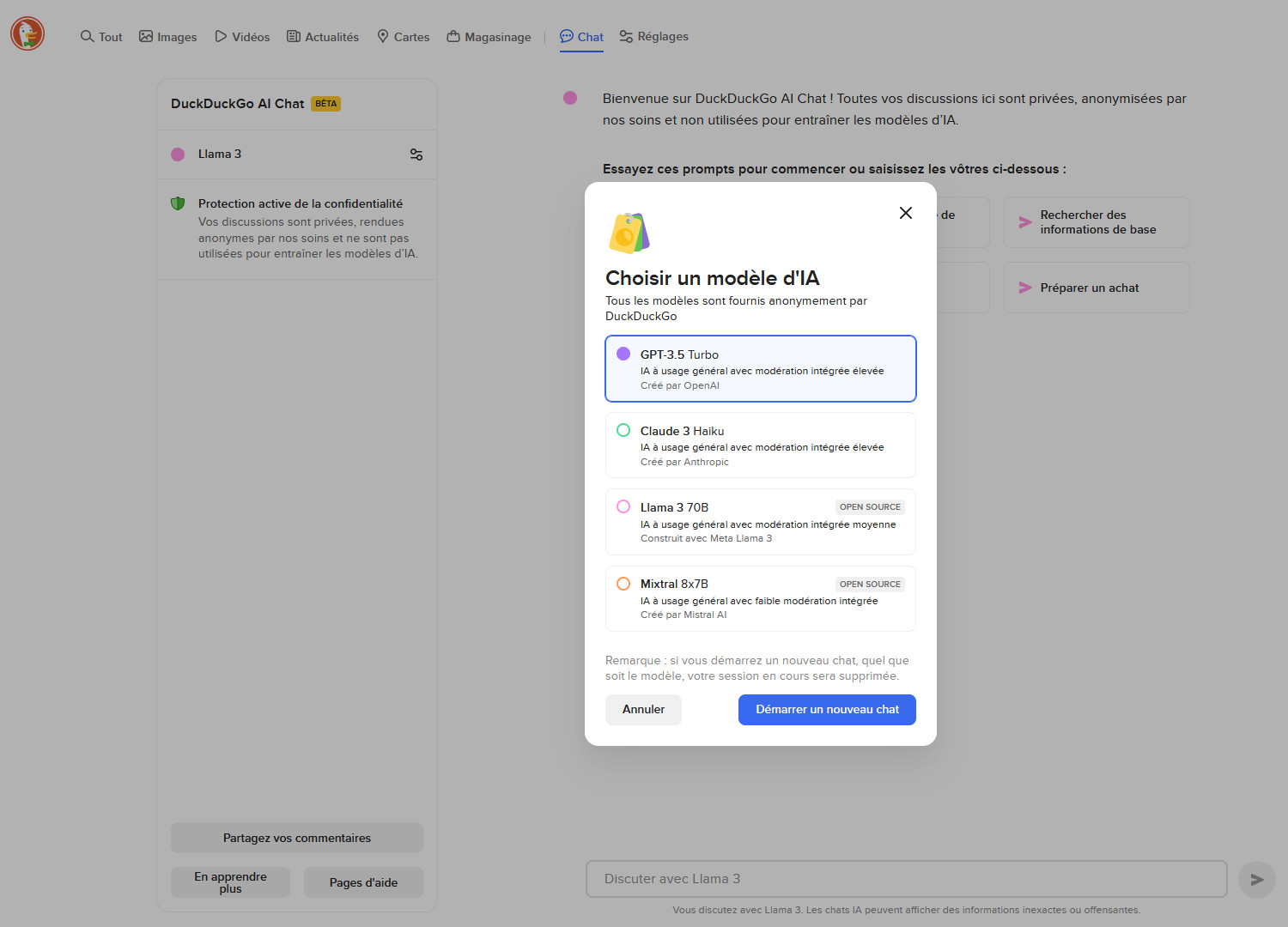Select the Claude 3 Haiku model
This screenshot has height=927, width=1288.
[761, 445]
